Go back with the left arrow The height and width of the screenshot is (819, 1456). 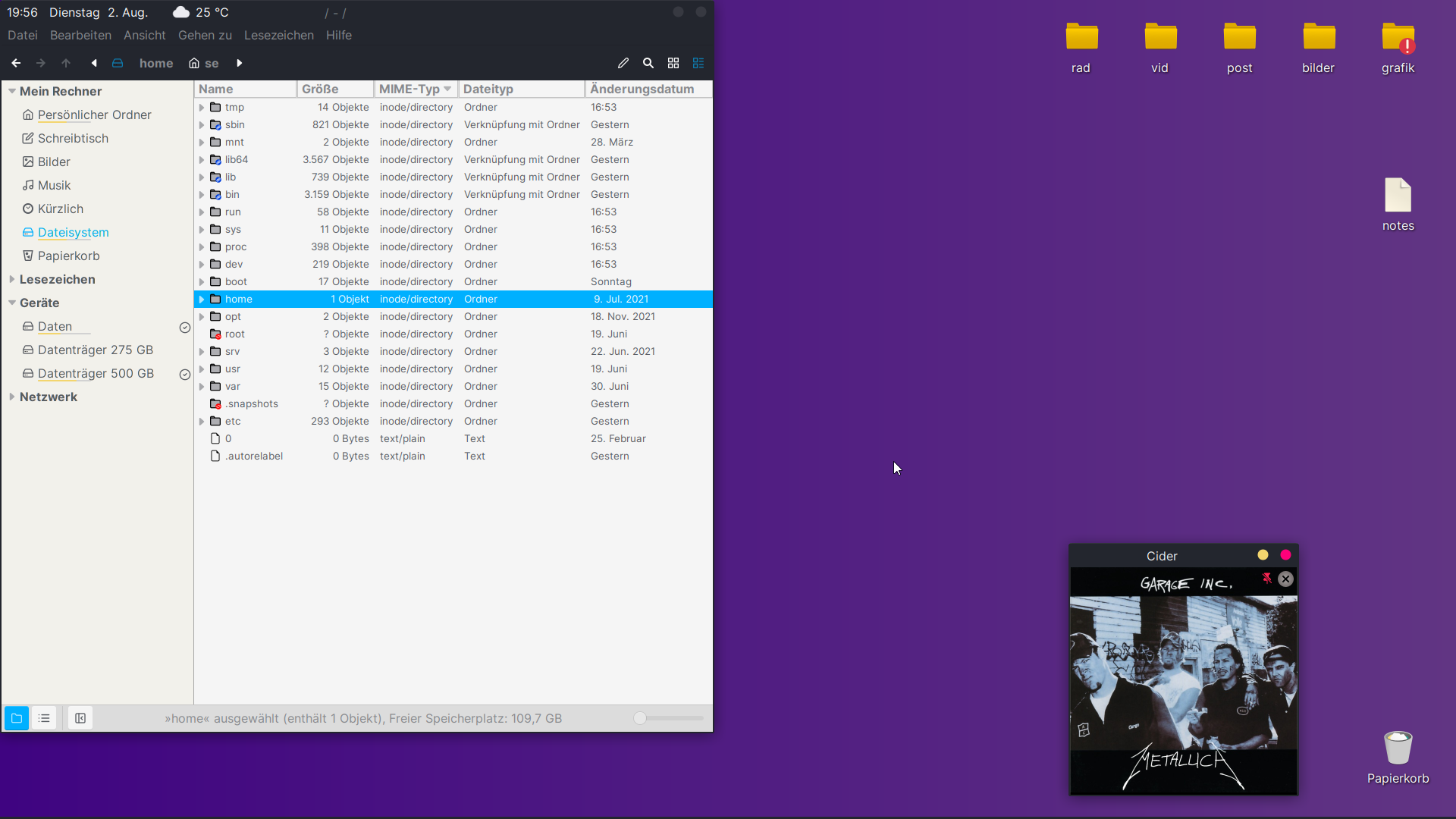[x=16, y=63]
